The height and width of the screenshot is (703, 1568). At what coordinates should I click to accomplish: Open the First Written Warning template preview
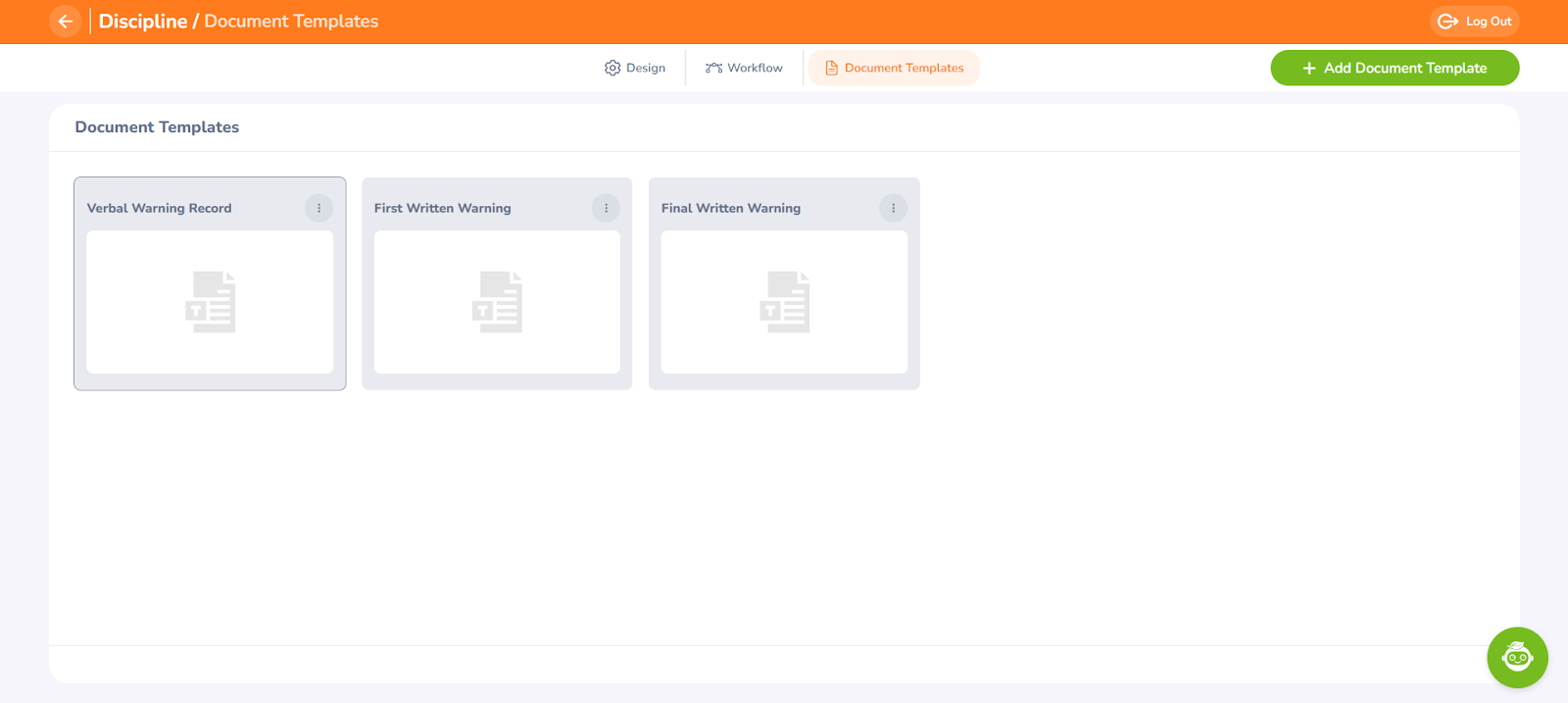pyautogui.click(x=497, y=302)
